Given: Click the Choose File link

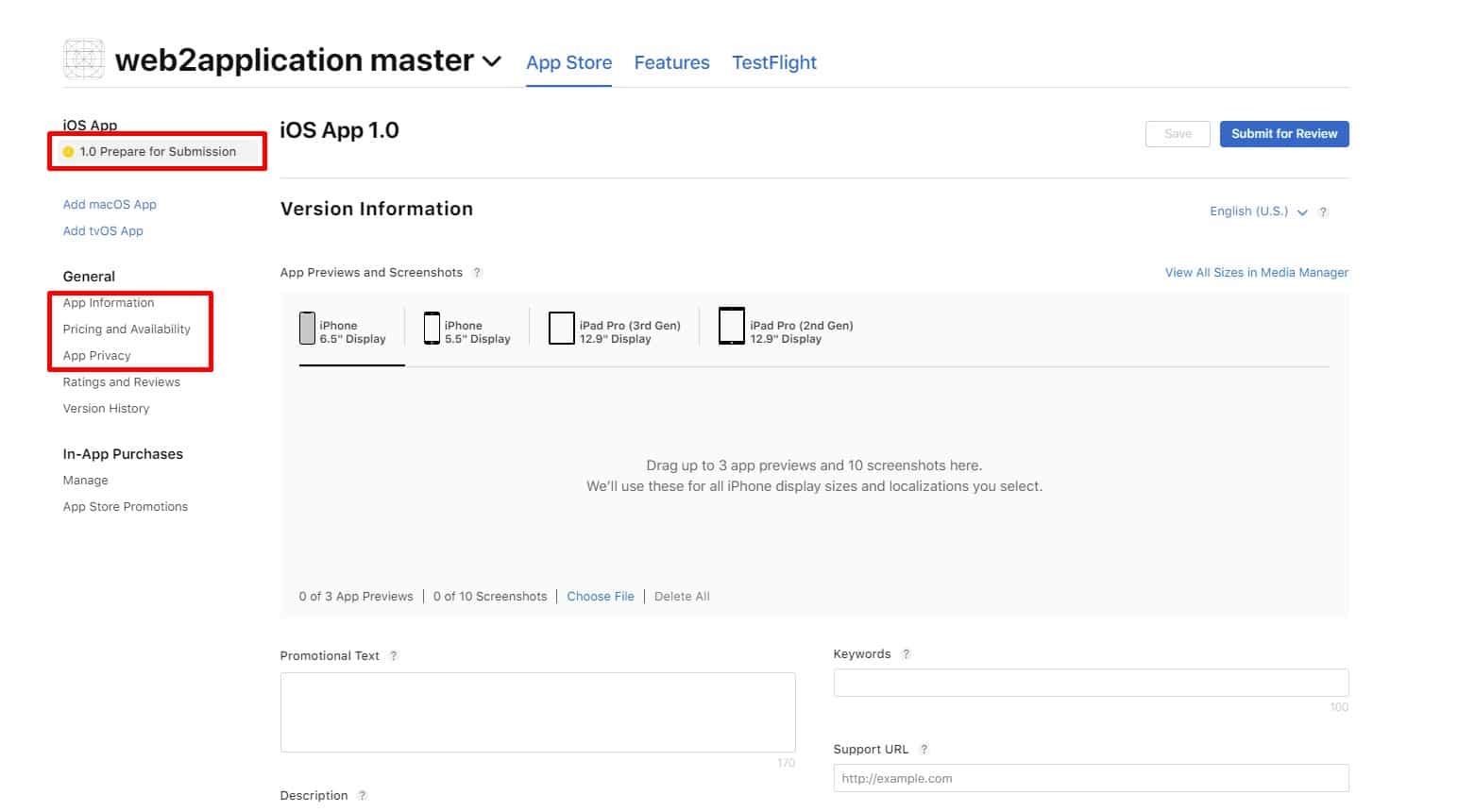Looking at the screenshot, I should (x=600, y=597).
